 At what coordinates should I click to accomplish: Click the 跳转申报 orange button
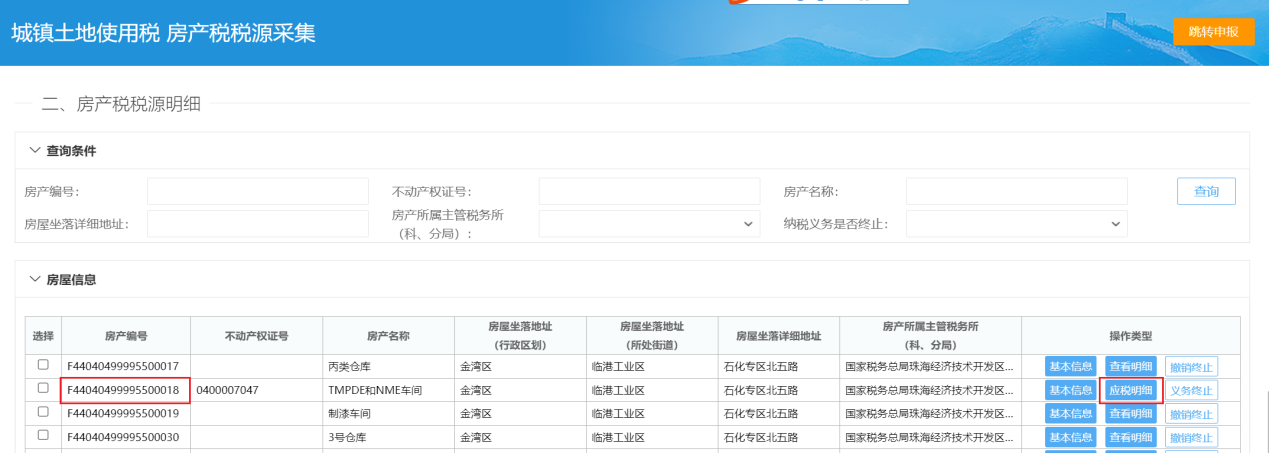pyautogui.click(x=1213, y=32)
